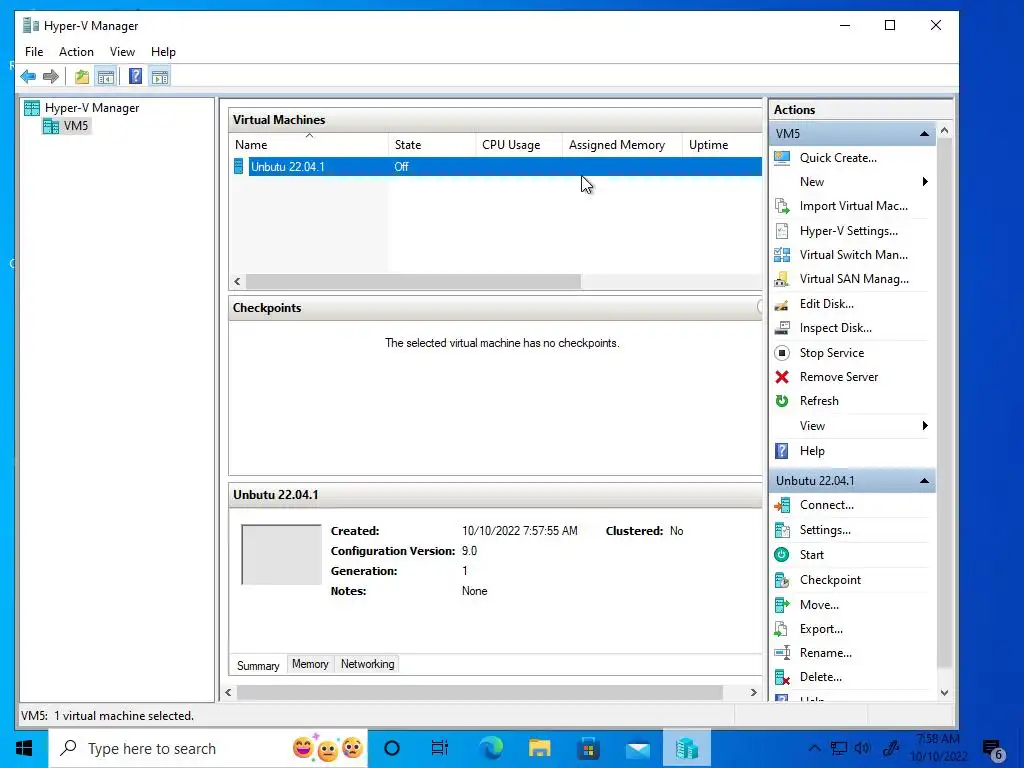Click the VM thumbnail preview in details pane
1024x768 pixels.
281,554
